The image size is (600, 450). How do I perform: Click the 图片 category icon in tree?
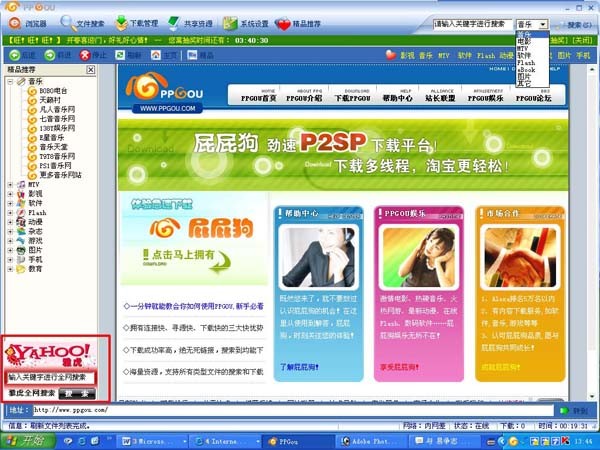(21, 250)
